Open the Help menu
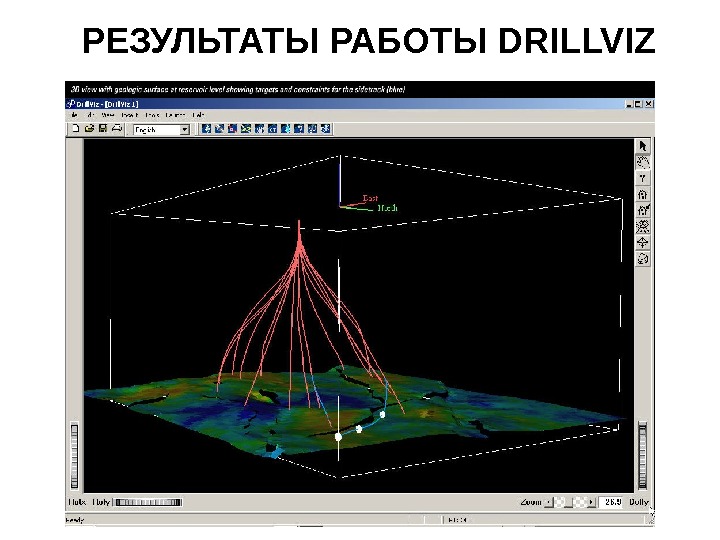The height and width of the screenshot is (540, 720). pos(198,115)
